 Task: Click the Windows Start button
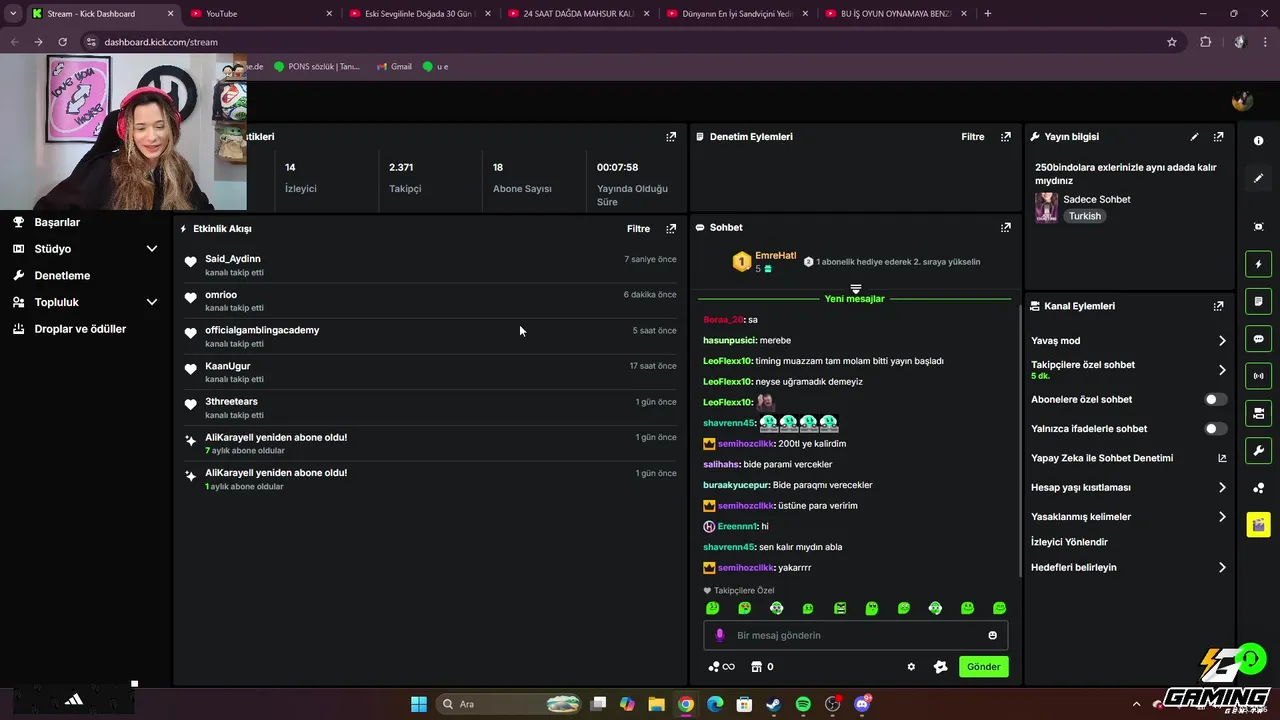click(419, 704)
